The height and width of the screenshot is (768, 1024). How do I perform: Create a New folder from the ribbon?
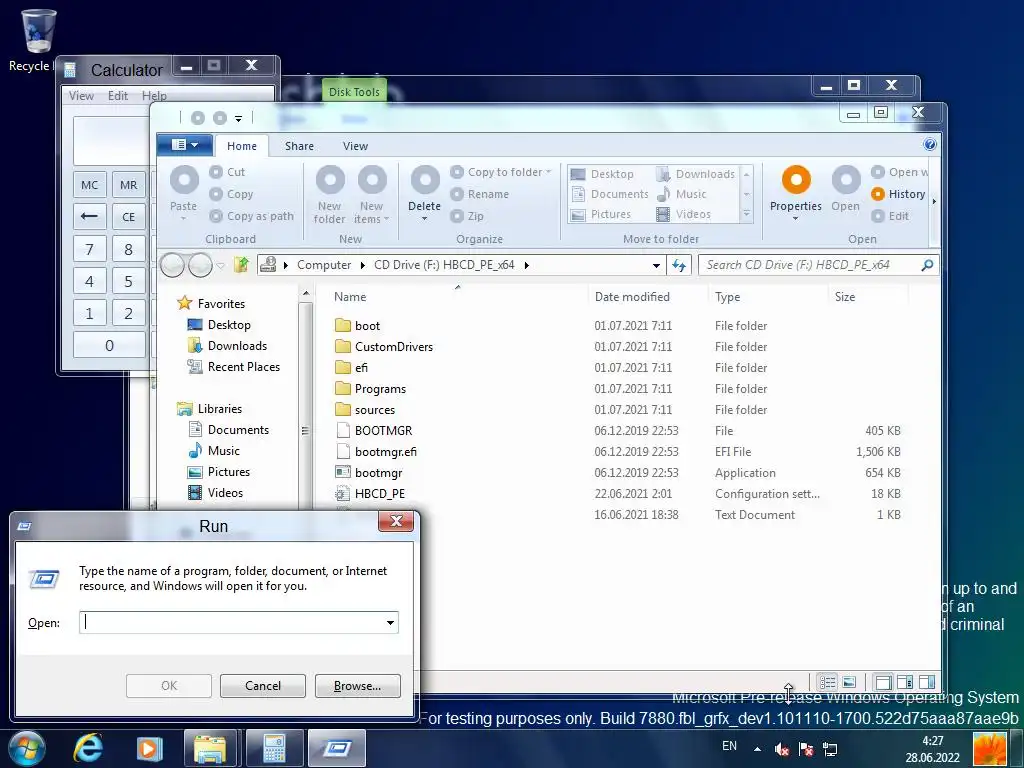click(x=330, y=195)
